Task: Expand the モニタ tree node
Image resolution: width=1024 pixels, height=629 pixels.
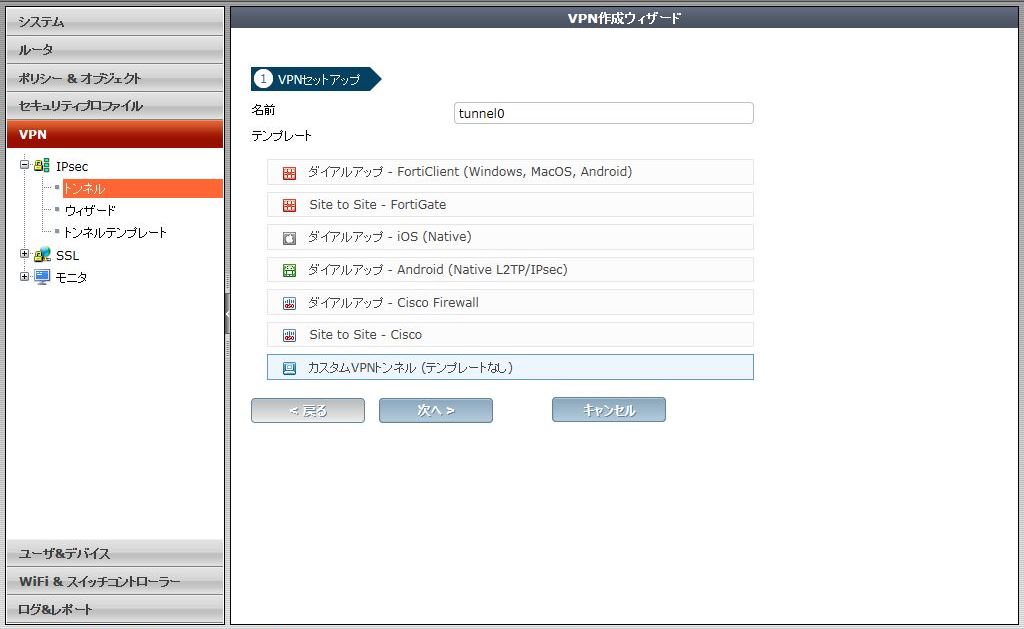Action: pyautogui.click(x=24, y=276)
